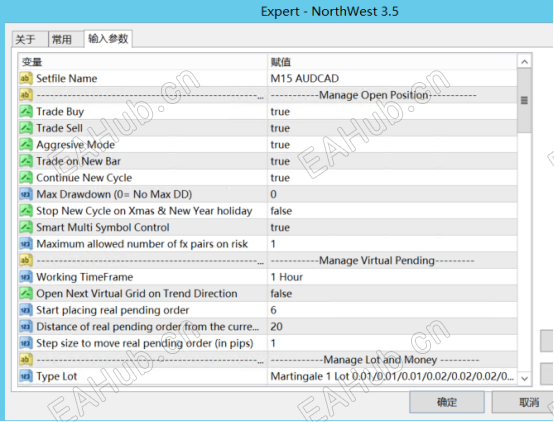Click the icon beside Continue New Cycle
Viewport: 554px width, 422px height.
coord(26,177)
